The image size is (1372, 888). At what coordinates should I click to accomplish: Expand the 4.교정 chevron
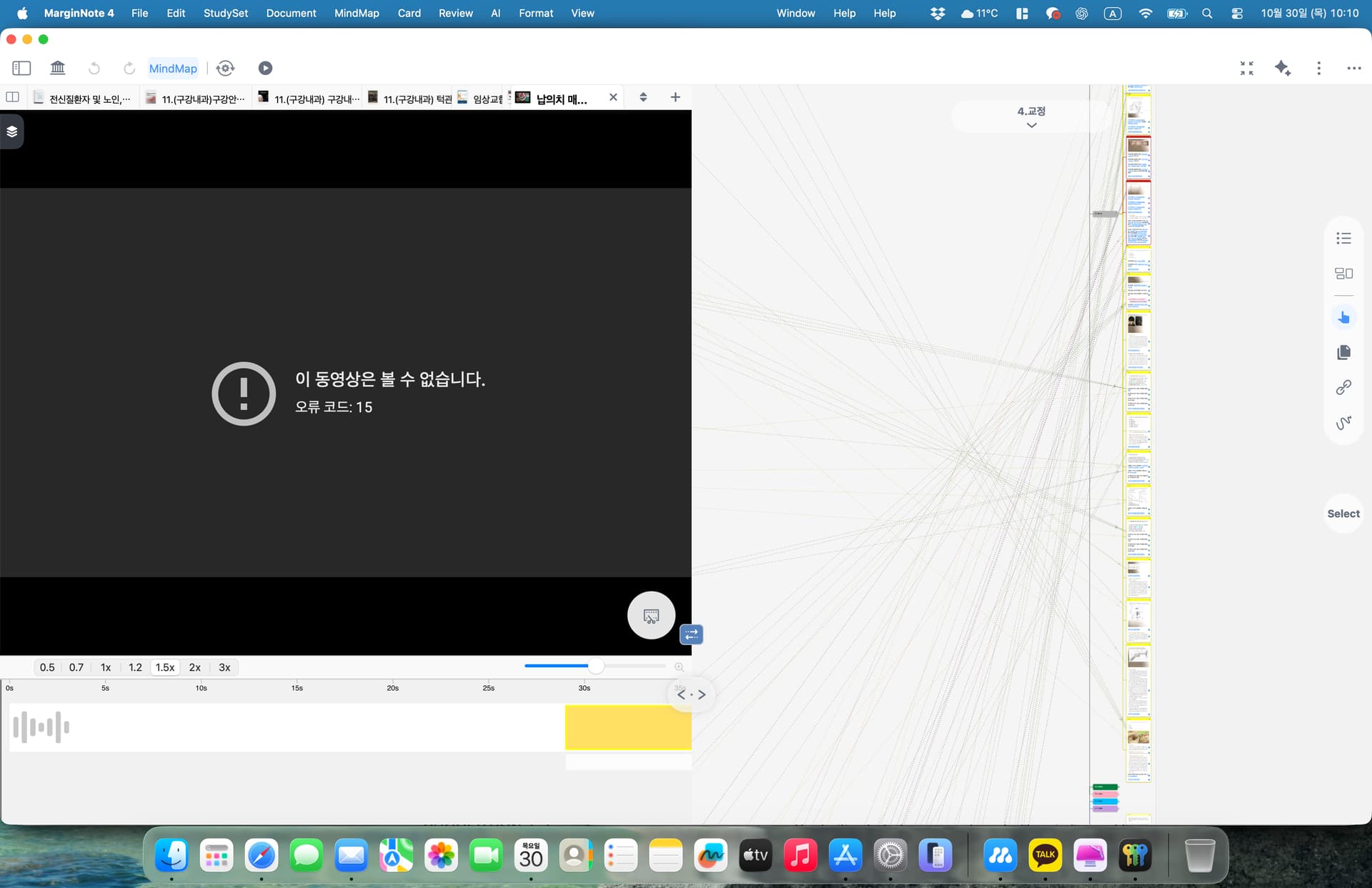[1031, 125]
